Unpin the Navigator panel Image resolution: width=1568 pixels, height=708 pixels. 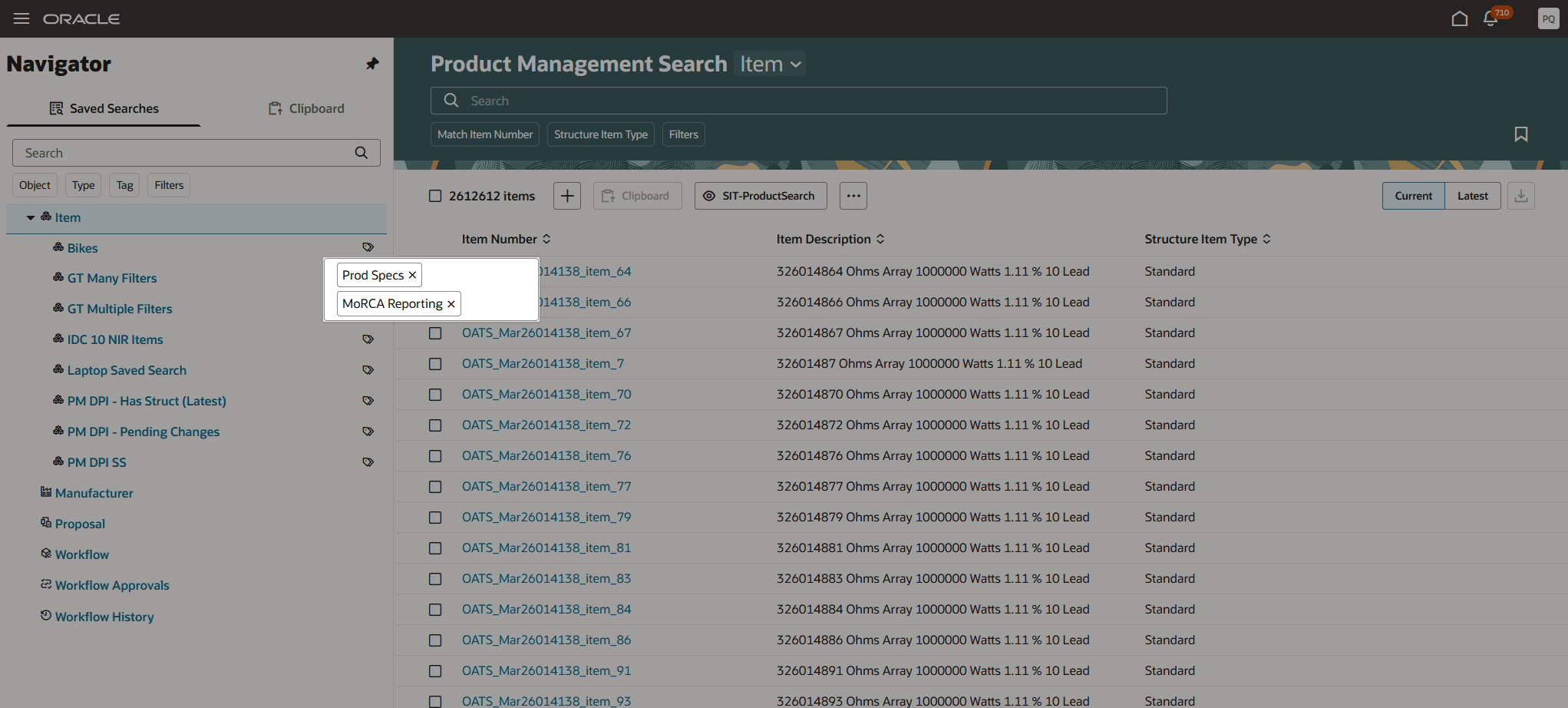[372, 64]
